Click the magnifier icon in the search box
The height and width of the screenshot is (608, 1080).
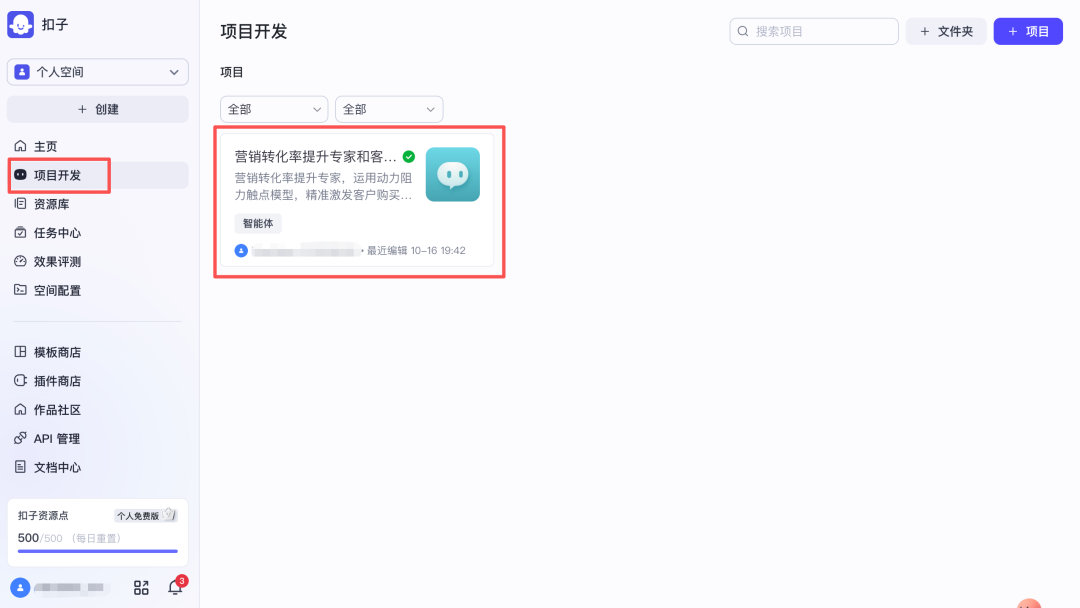[x=743, y=32]
